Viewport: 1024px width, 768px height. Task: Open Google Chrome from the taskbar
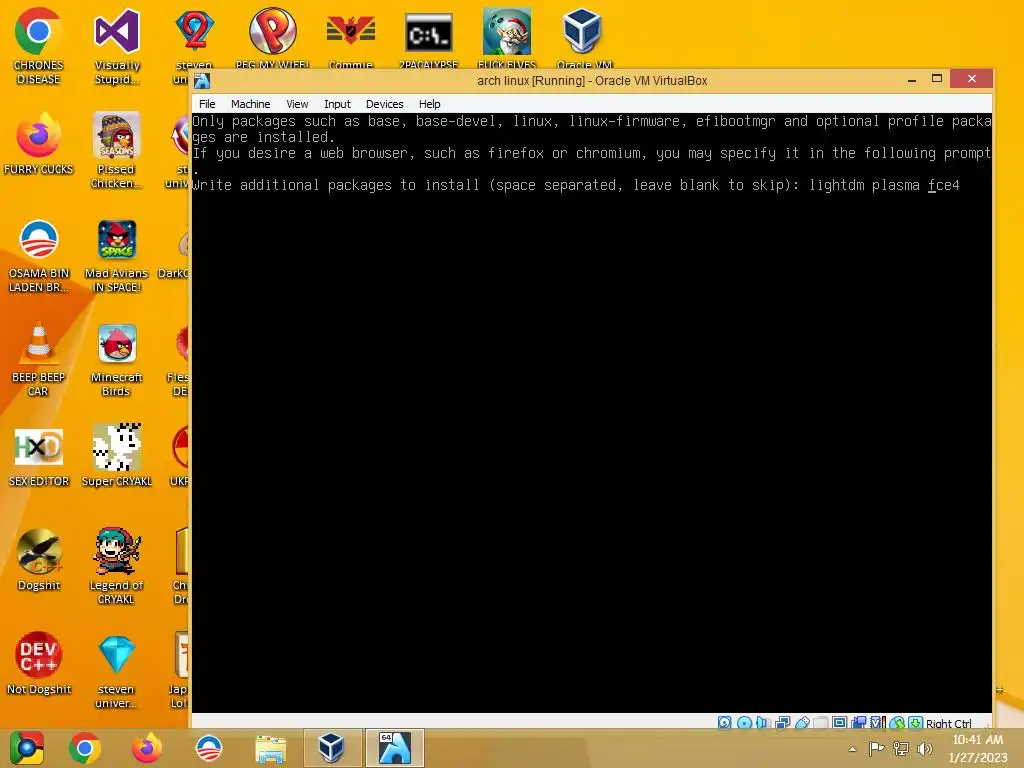pyautogui.click(x=85, y=748)
